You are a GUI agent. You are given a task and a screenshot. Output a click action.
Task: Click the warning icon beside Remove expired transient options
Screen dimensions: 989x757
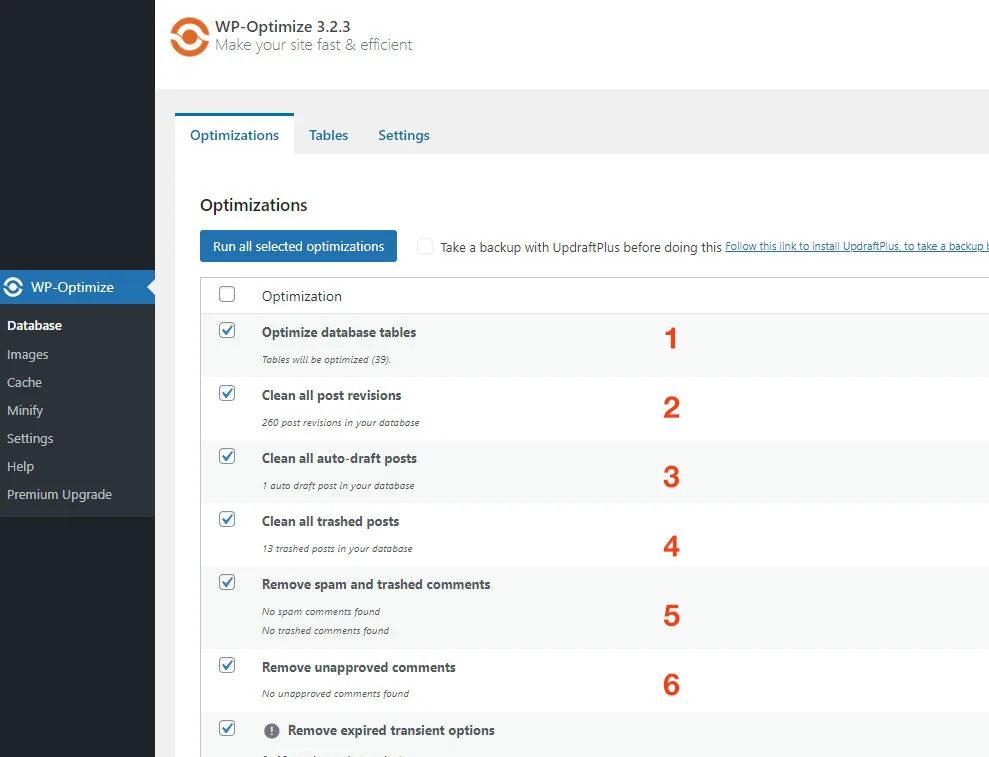click(x=271, y=731)
